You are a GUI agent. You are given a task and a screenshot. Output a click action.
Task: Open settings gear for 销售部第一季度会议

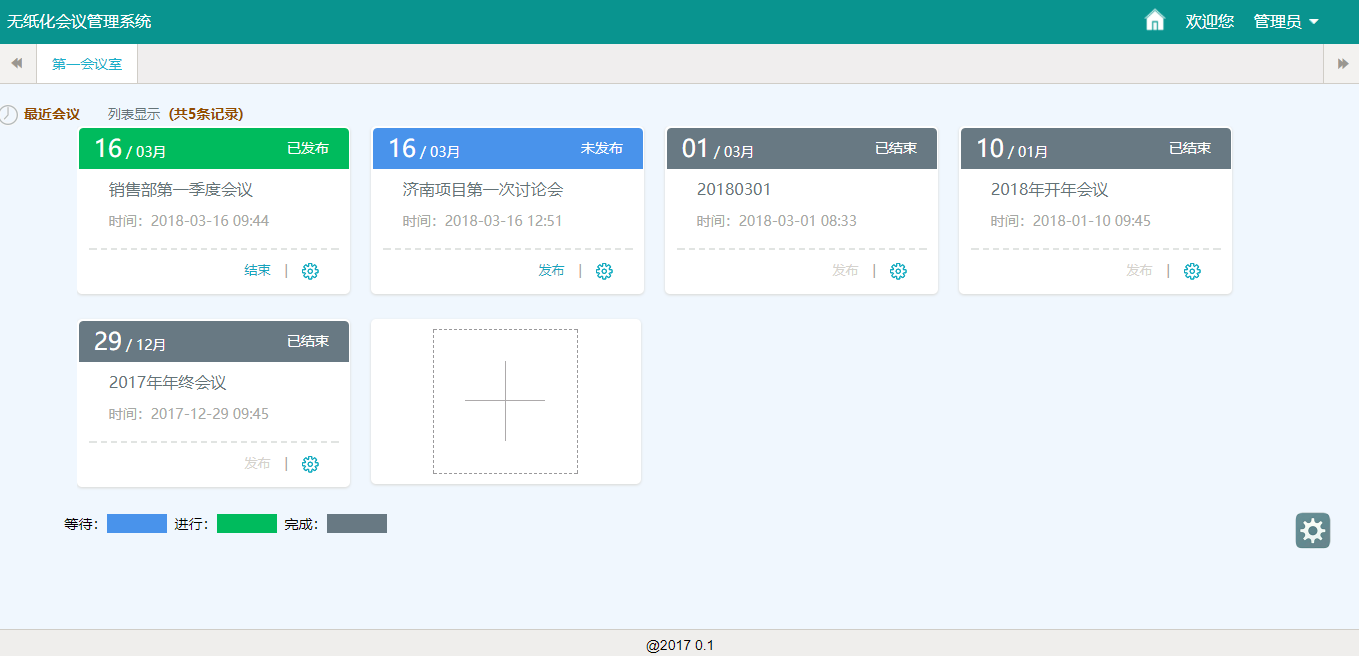(x=310, y=271)
